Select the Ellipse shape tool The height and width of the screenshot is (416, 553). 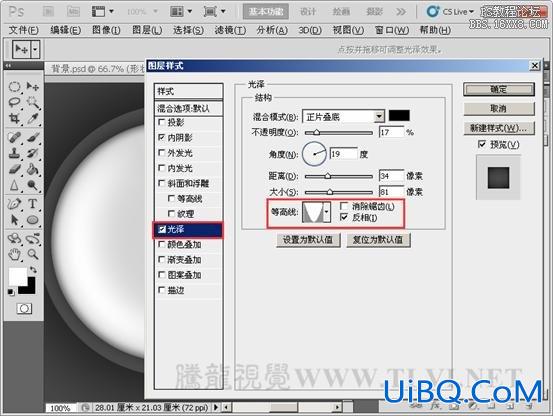tap(33, 220)
